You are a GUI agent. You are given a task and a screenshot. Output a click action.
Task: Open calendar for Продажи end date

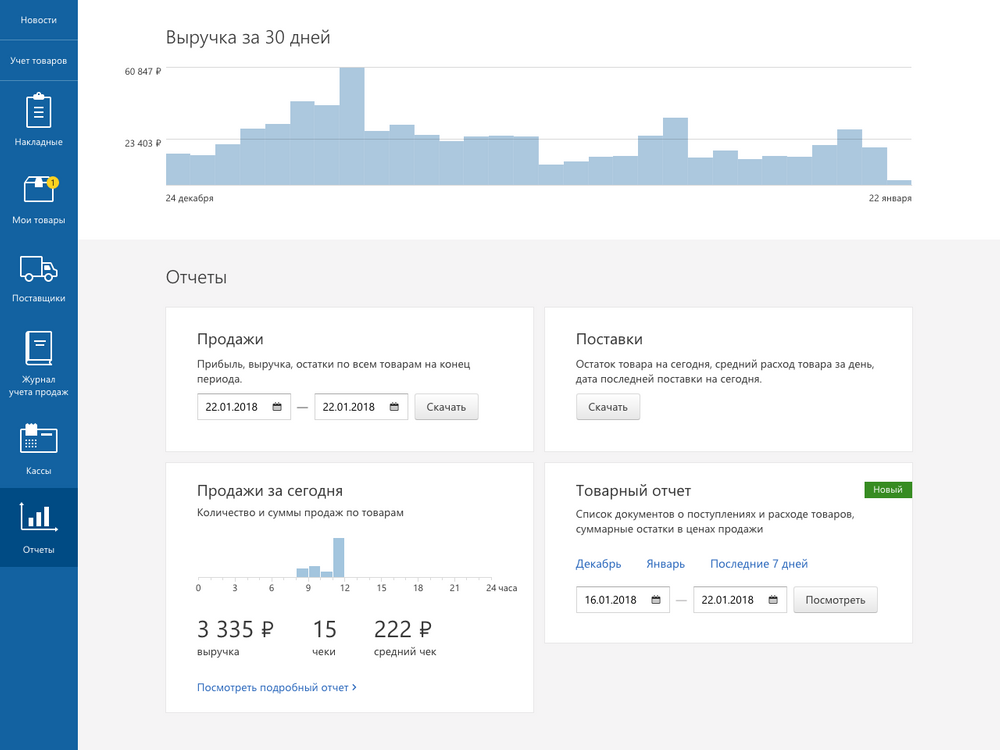click(394, 407)
